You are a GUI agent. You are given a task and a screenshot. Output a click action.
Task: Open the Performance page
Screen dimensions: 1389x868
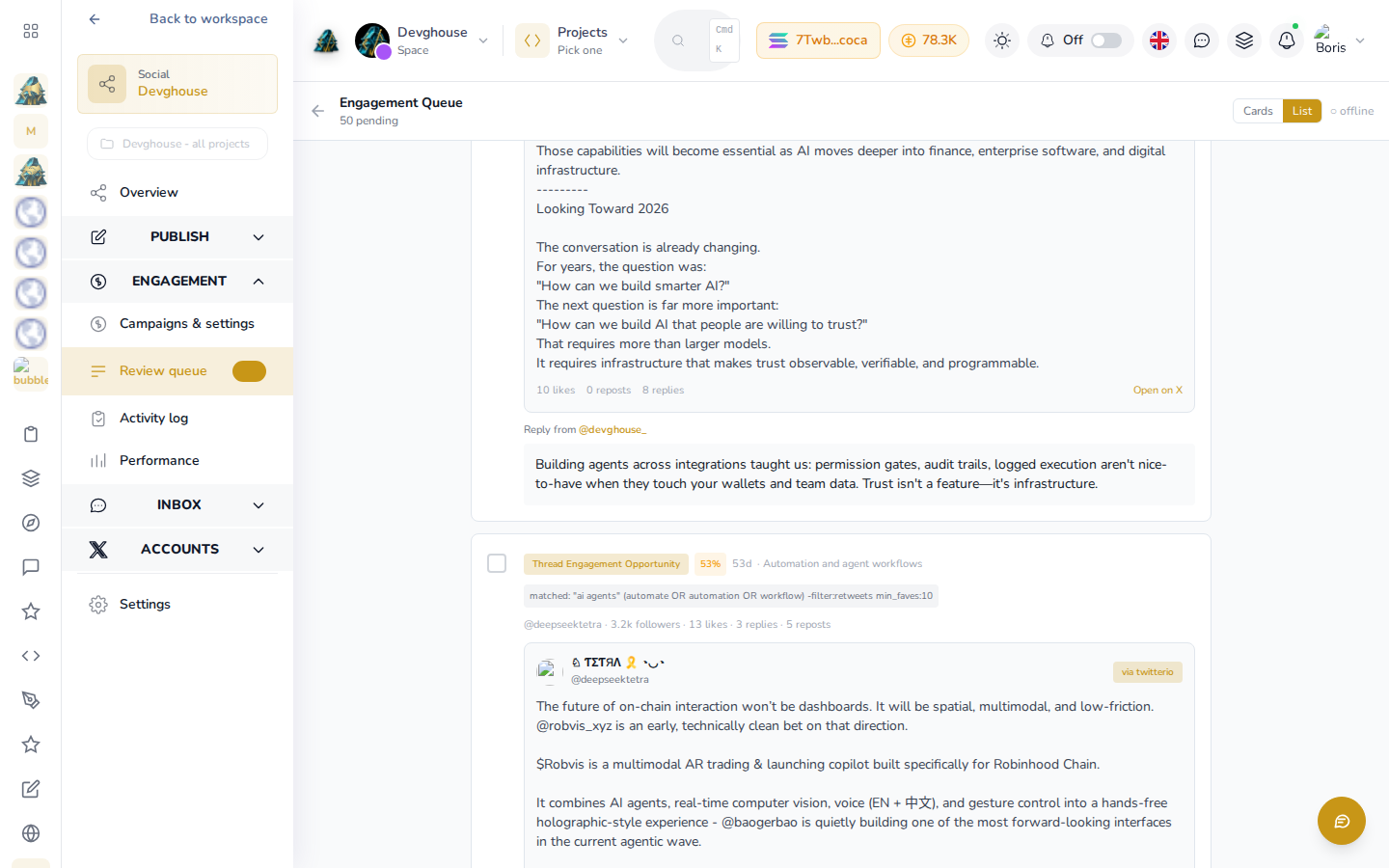(x=177, y=461)
